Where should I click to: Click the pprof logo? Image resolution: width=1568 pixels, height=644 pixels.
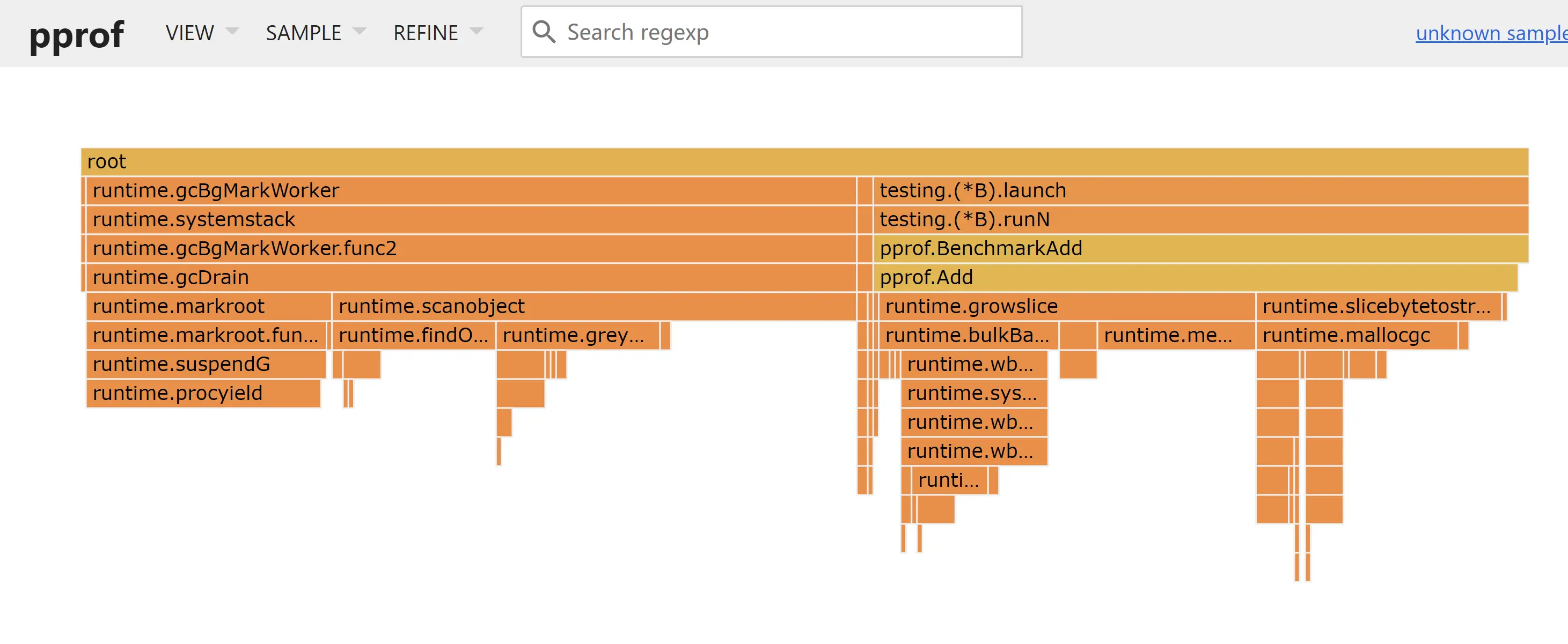pos(77,34)
